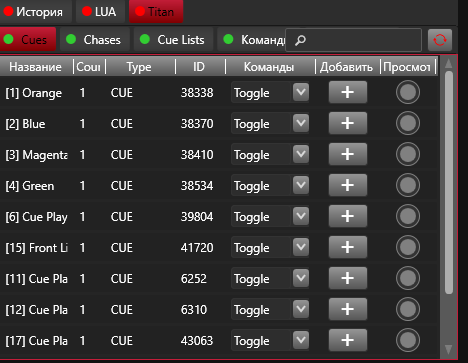Image resolution: width=468 pixels, height=363 pixels.
Task: Click the ID value 38338
Action: pos(197,93)
